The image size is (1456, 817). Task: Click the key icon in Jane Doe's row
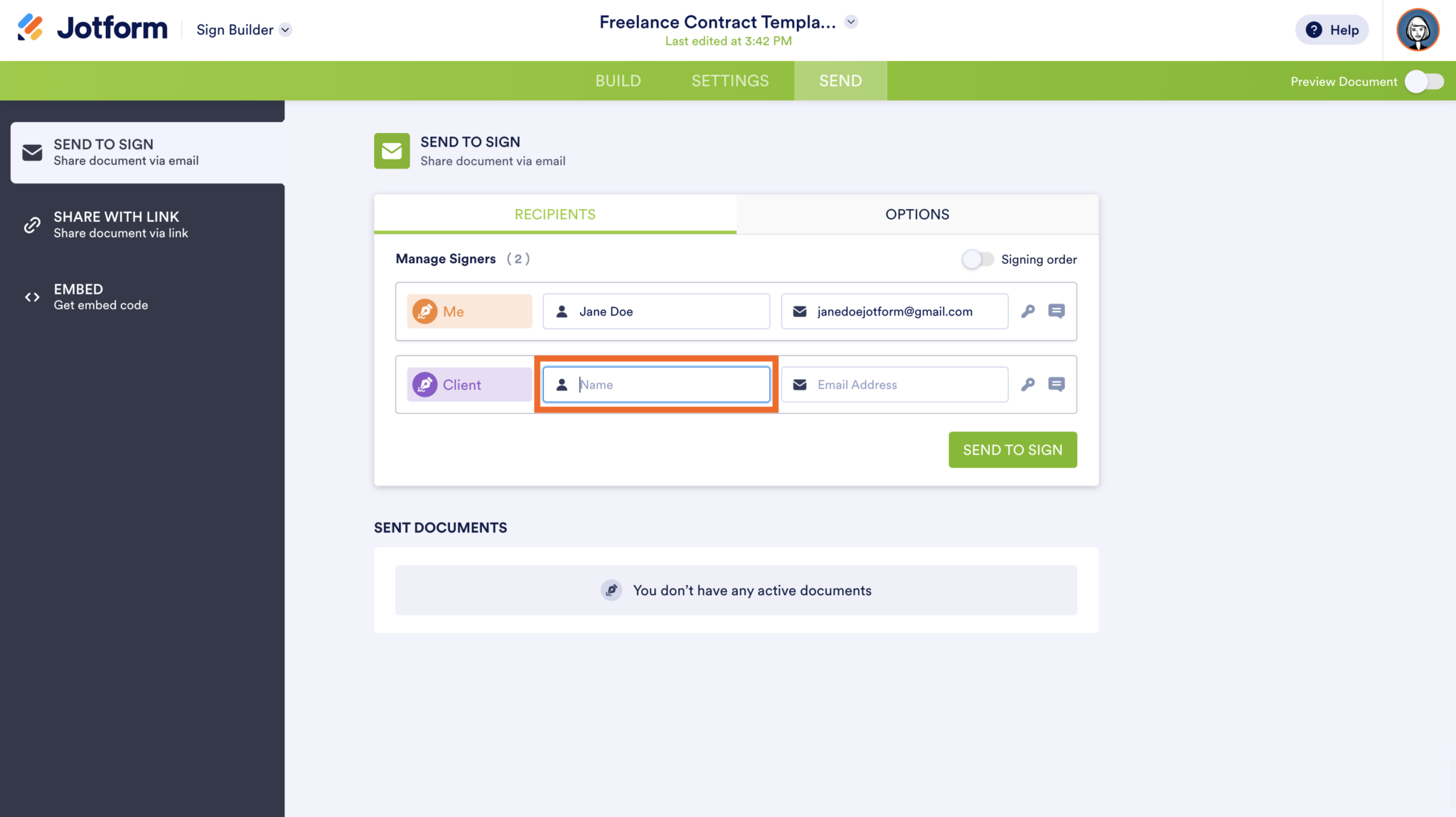(1029, 311)
